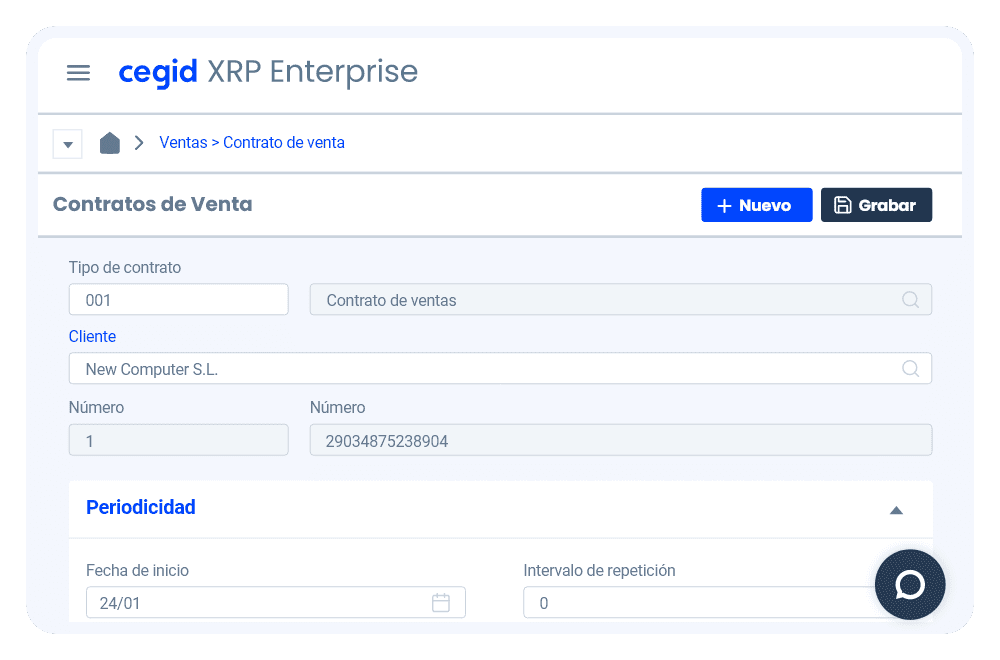Click the search icon in Cliente field
1000x660 pixels.
click(910, 369)
